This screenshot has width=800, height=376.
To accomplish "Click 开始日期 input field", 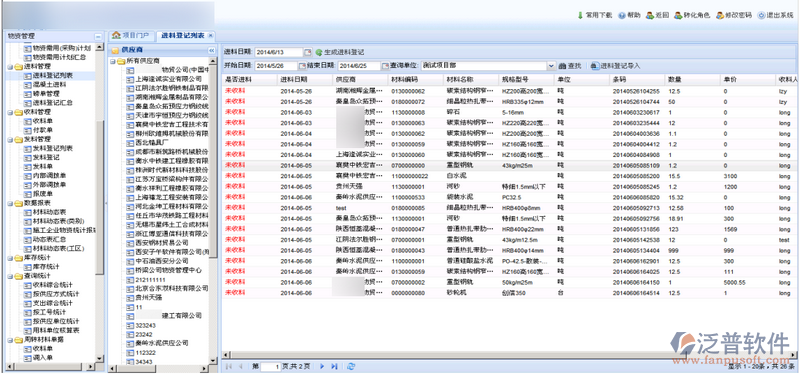I will tap(276, 66).
